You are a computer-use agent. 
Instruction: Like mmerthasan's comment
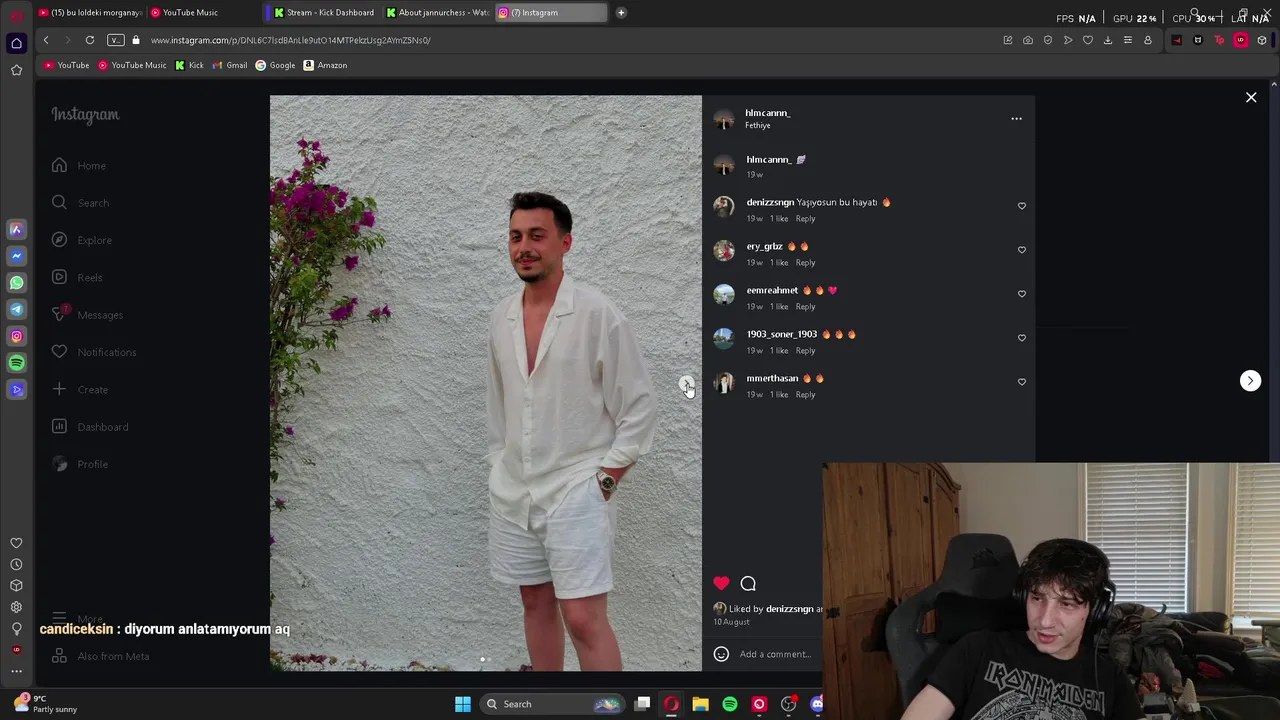point(1021,382)
